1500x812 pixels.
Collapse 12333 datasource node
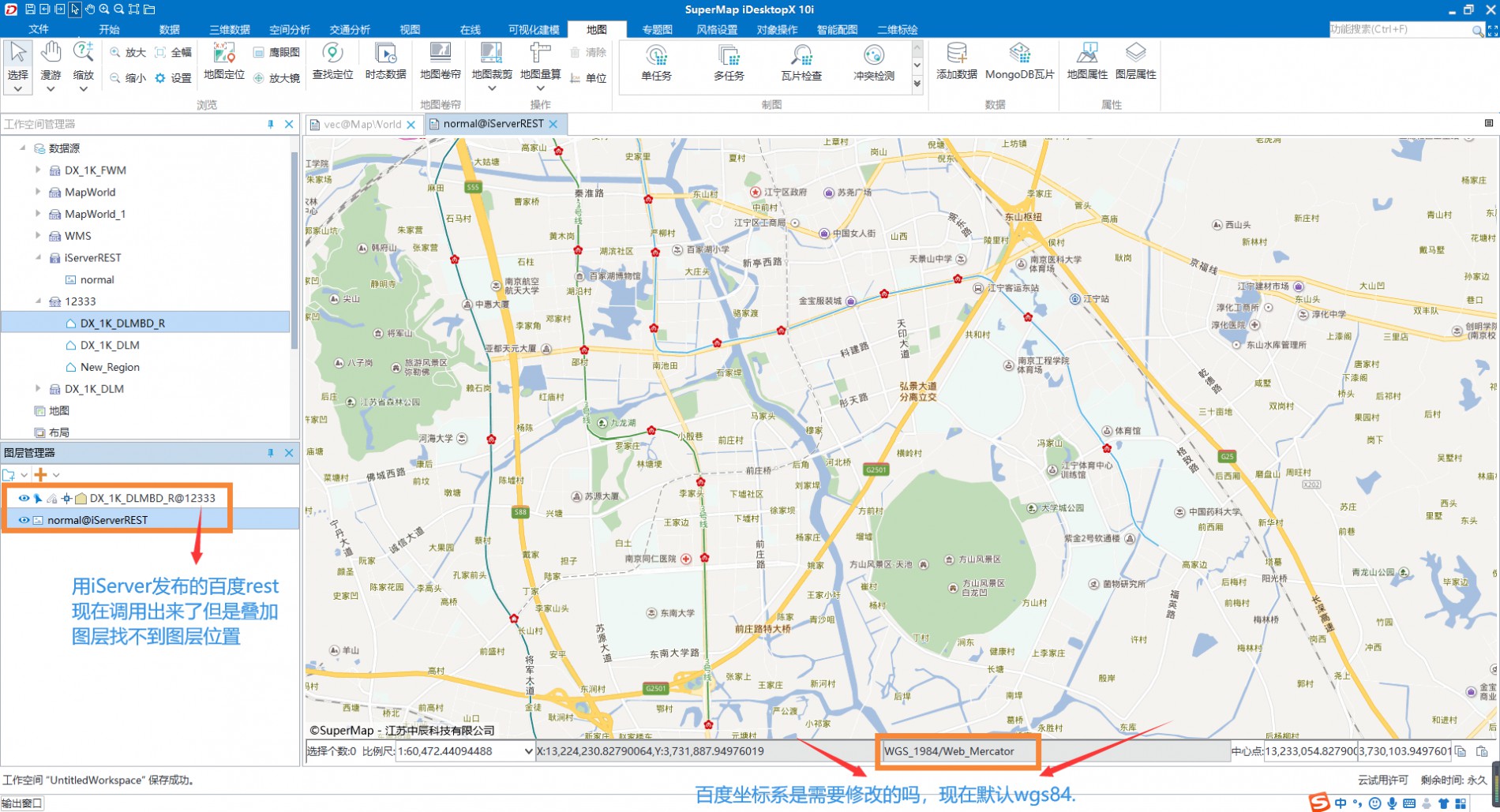click(x=38, y=301)
